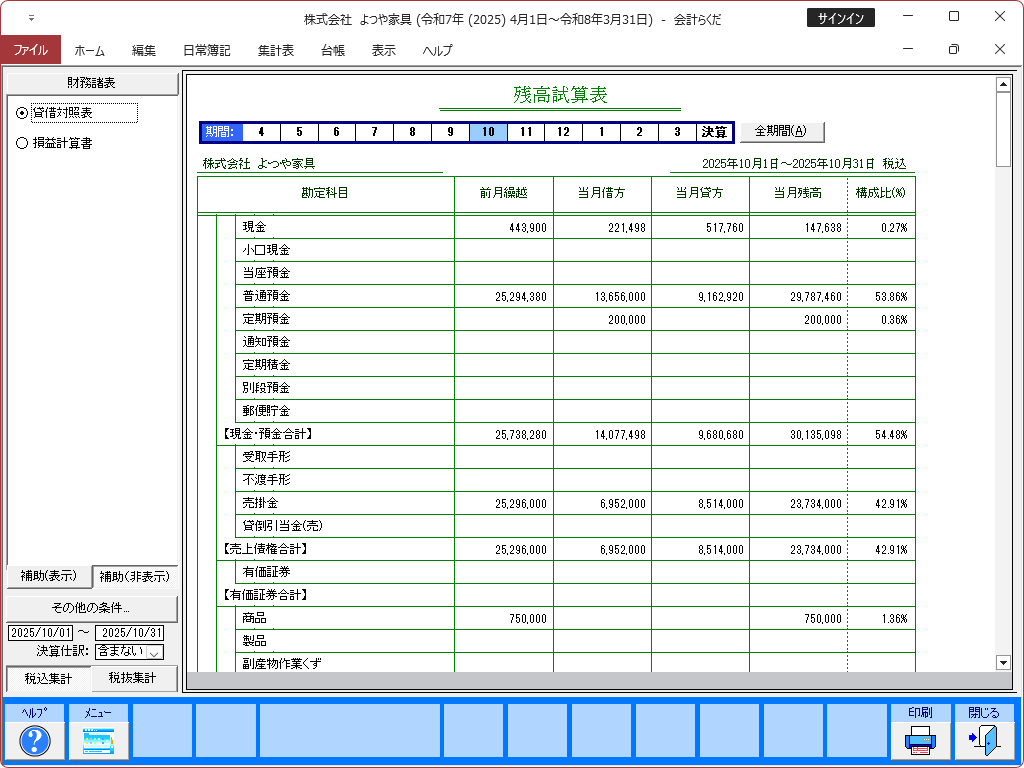This screenshot has height=768, width=1024.
Task: Click the quick access toolbar dropdown arrow
Action: click(x=30, y=19)
